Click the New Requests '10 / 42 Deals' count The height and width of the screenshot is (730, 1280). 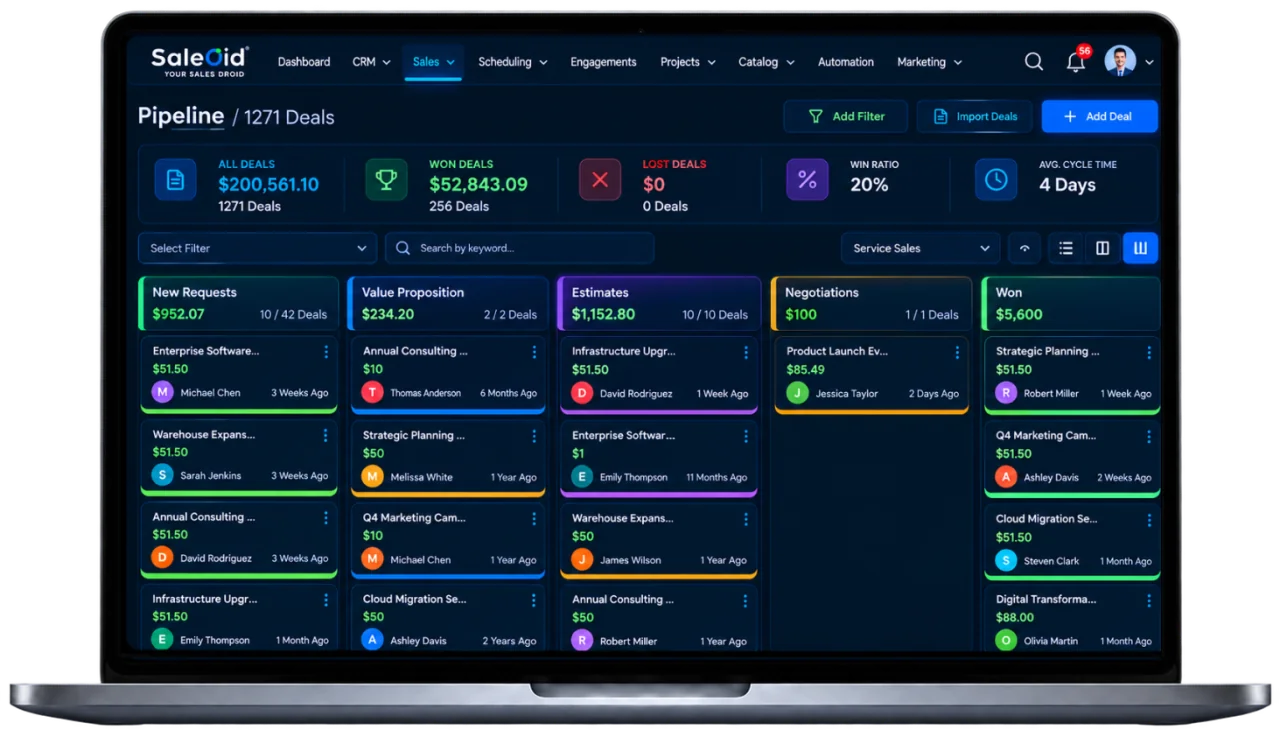(x=293, y=315)
